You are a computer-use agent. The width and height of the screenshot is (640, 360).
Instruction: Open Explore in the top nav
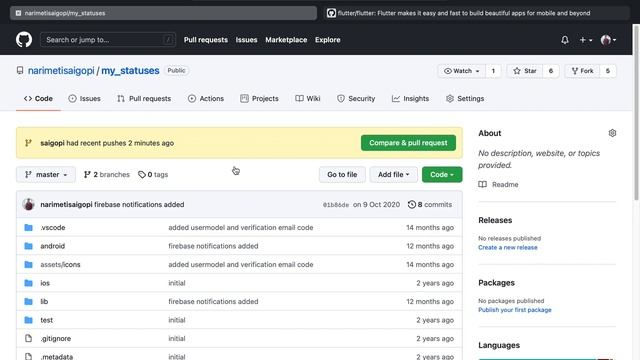(327, 40)
